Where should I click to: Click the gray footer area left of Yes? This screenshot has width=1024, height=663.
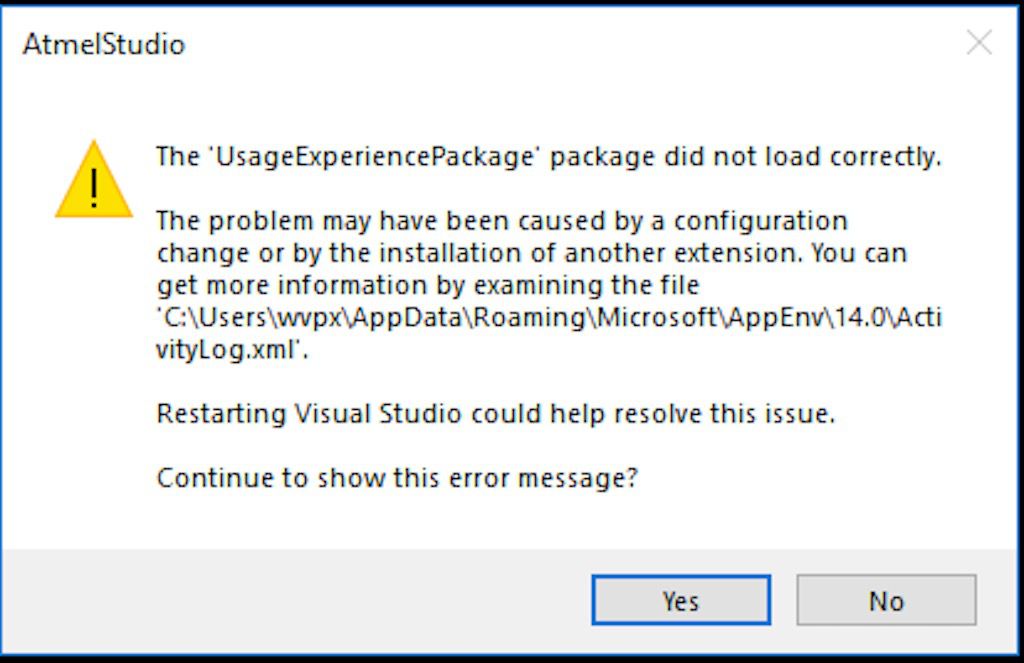point(294,601)
